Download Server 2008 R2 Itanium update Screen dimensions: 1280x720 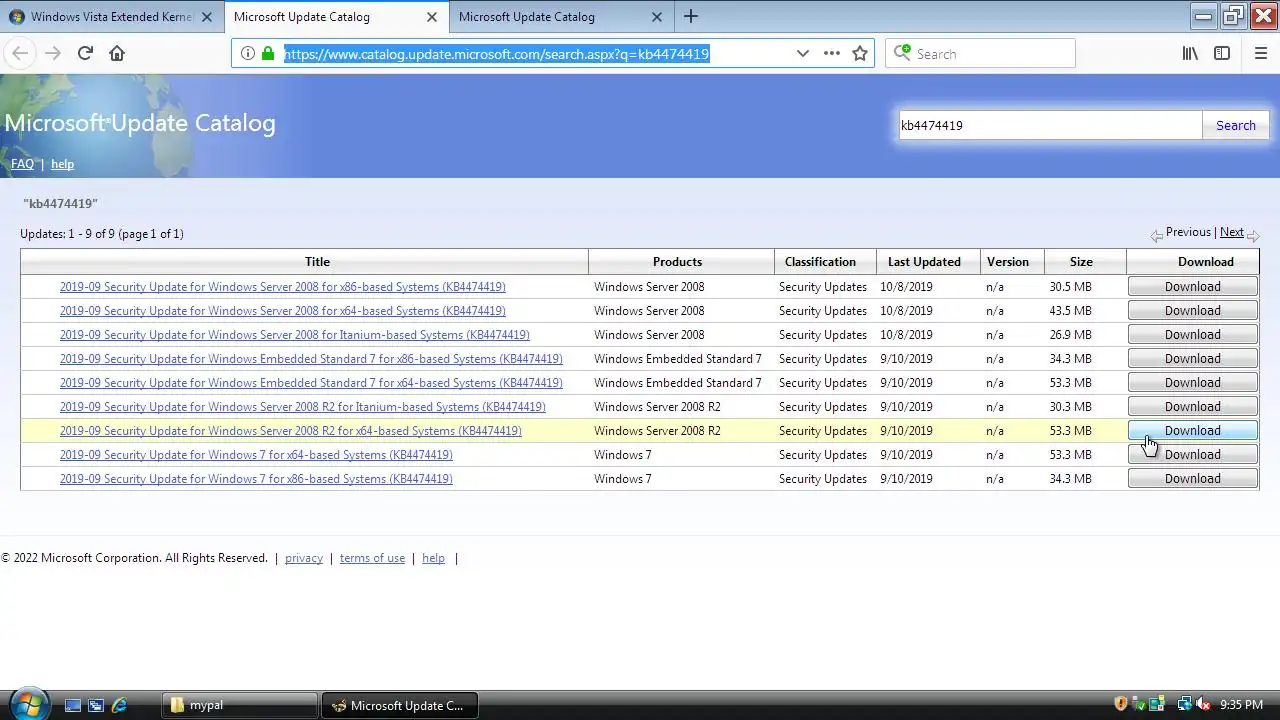point(1192,407)
